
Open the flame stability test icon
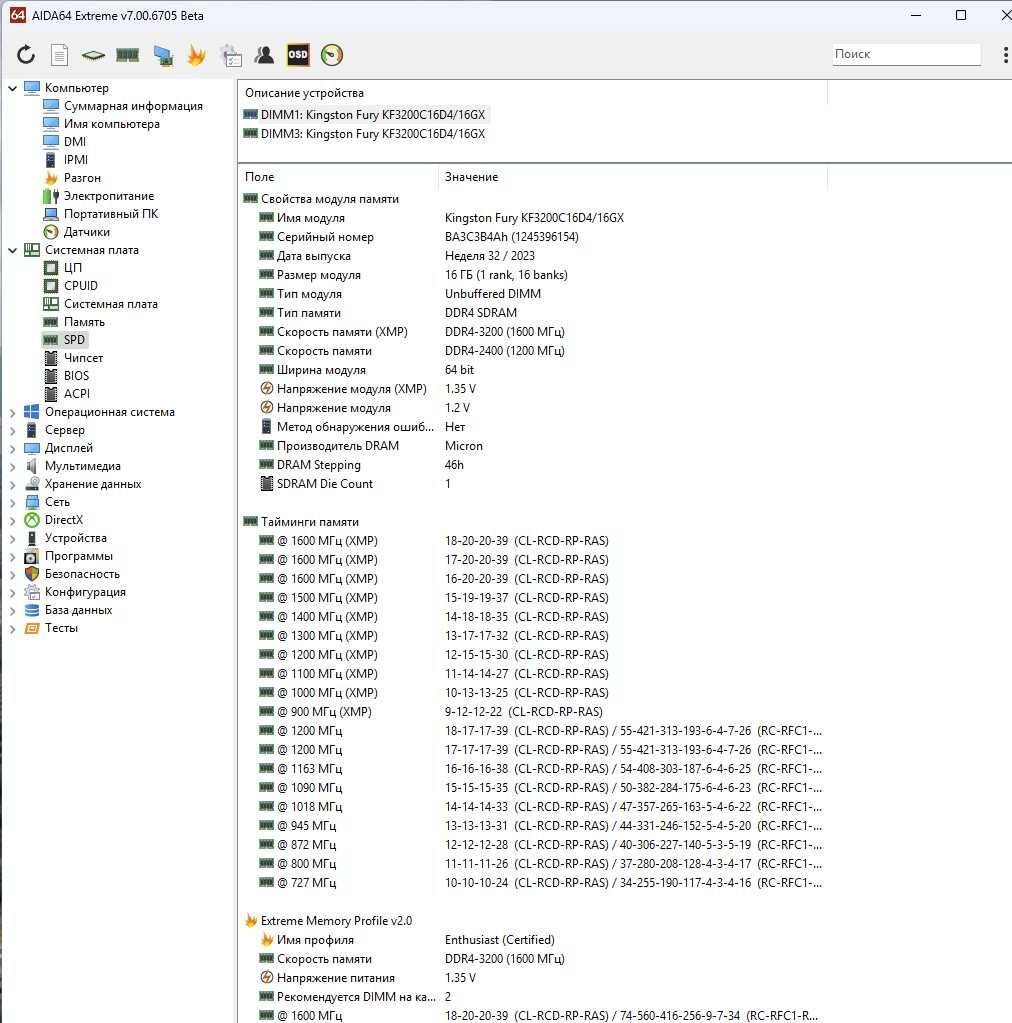click(x=196, y=55)
